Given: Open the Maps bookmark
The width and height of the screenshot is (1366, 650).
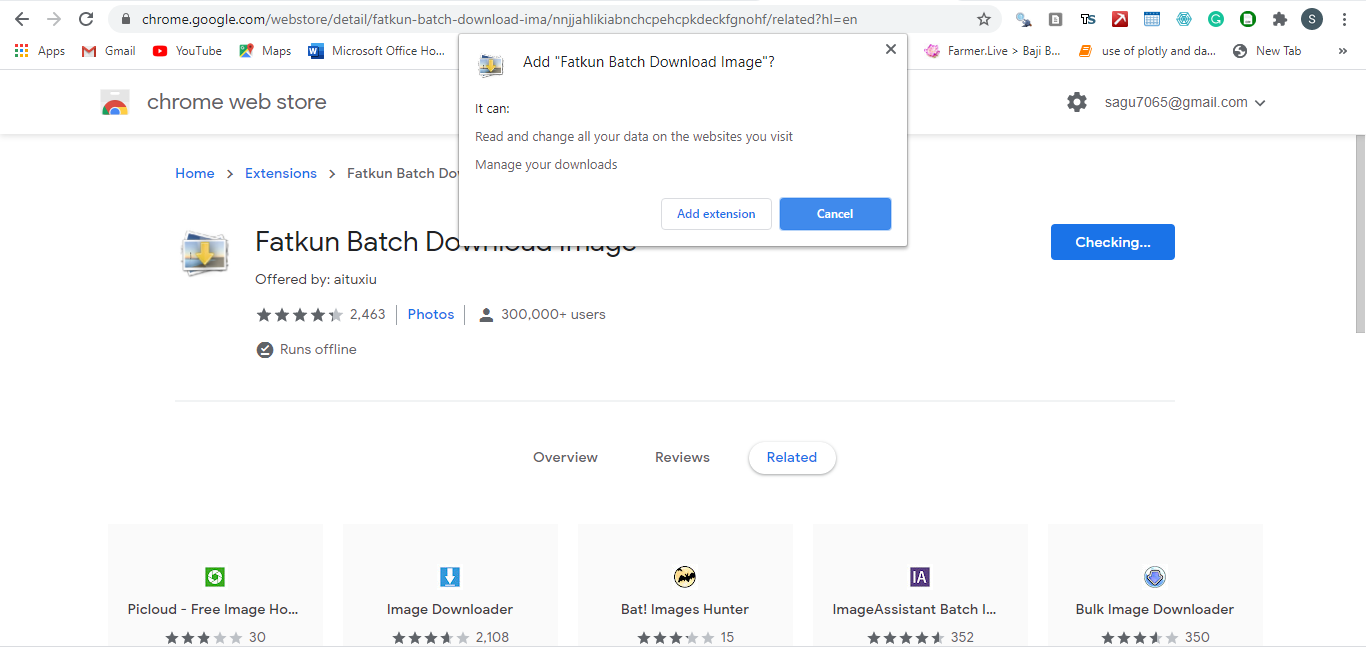Looking at the screenshot, I should coord(265,51).
